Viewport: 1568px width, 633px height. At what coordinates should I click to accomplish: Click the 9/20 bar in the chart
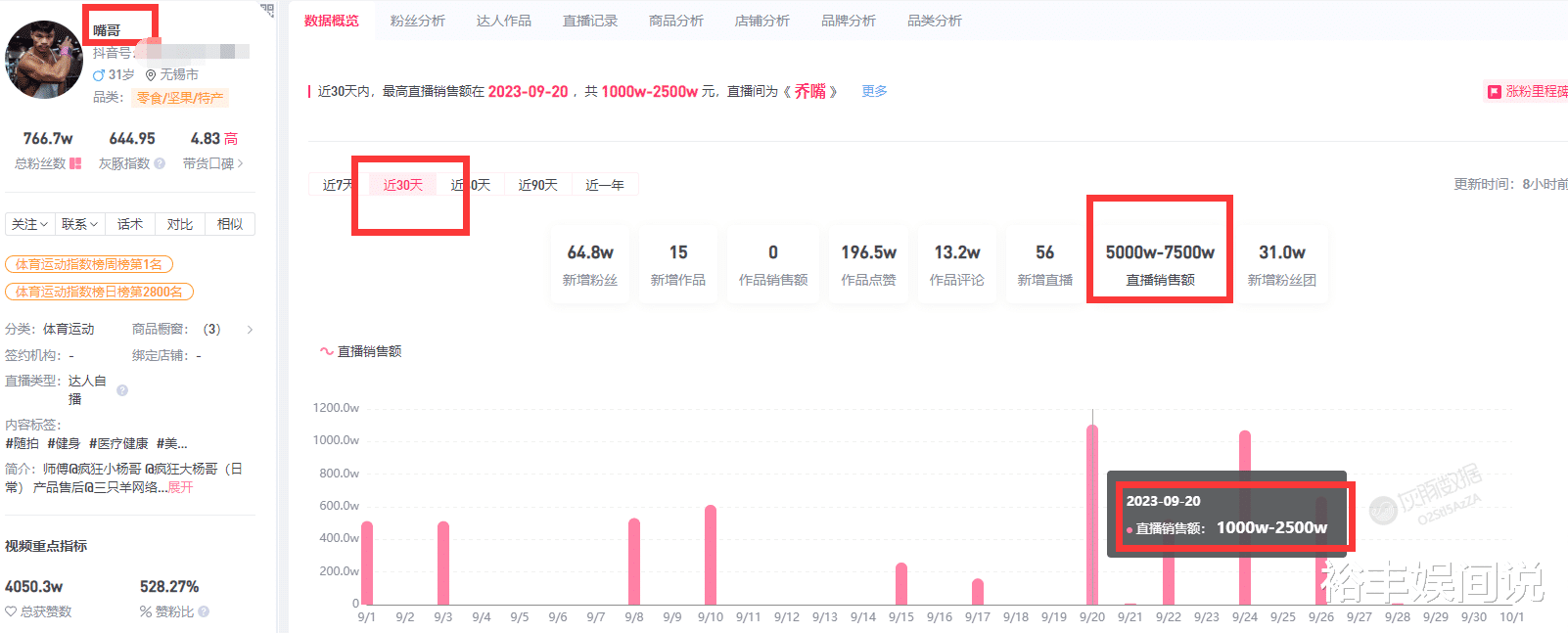(x=1092, y=514)
